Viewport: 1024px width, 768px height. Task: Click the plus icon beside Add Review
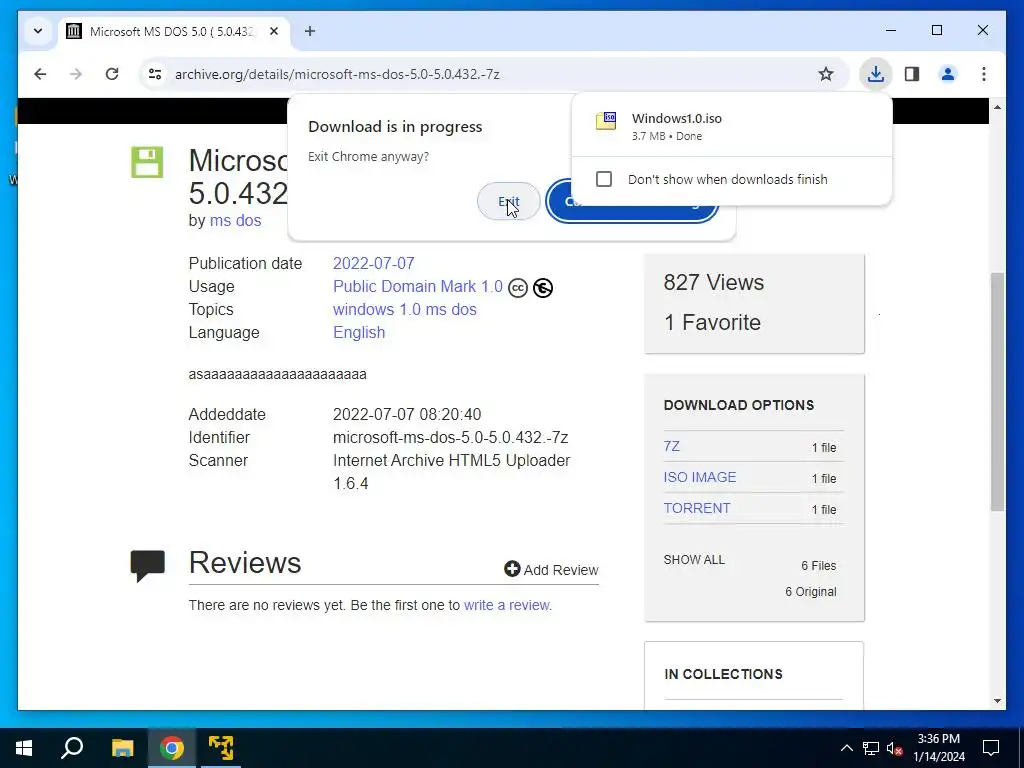tap(512, 569)
